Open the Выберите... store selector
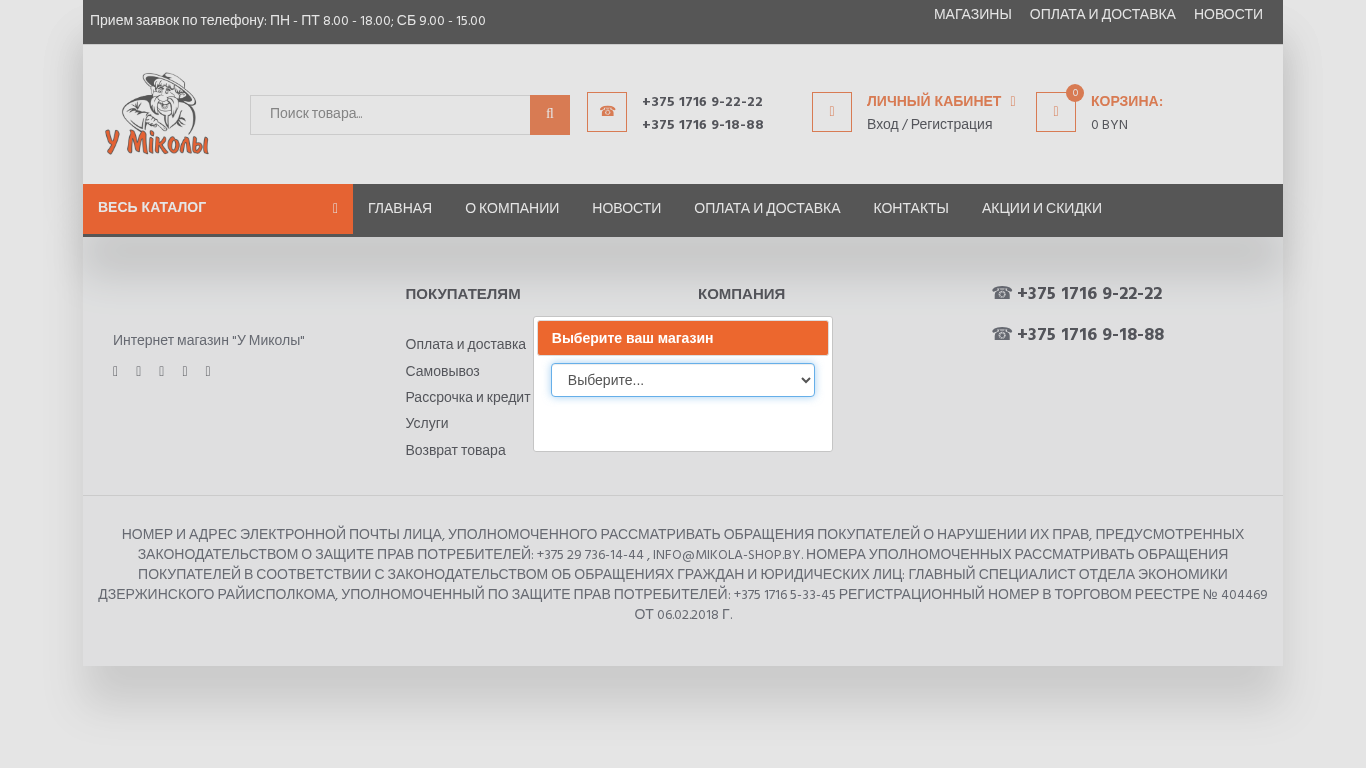Viewport: 1366px width, 768px height. click(x=683, y=380)
